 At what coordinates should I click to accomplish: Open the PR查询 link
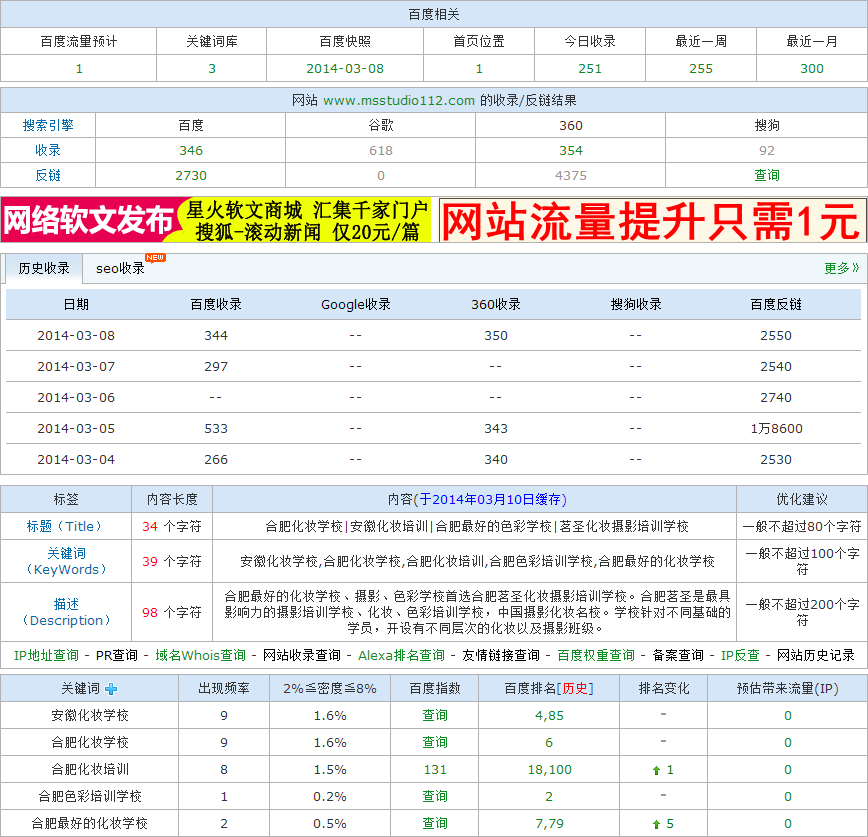click(117, 655)
